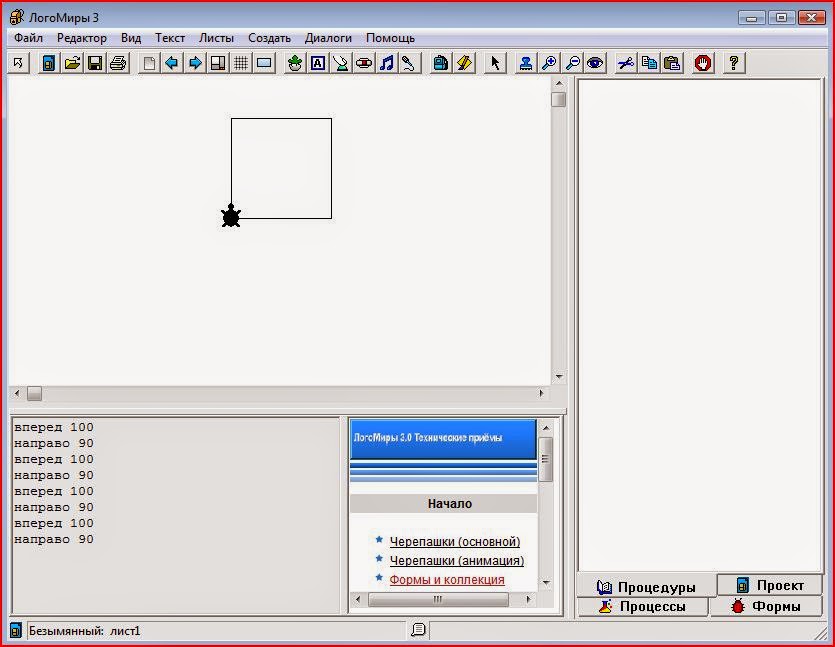Print using the printer toolbar icon
The width and height of the screenshot is (835, 647).
pos(118,63)
